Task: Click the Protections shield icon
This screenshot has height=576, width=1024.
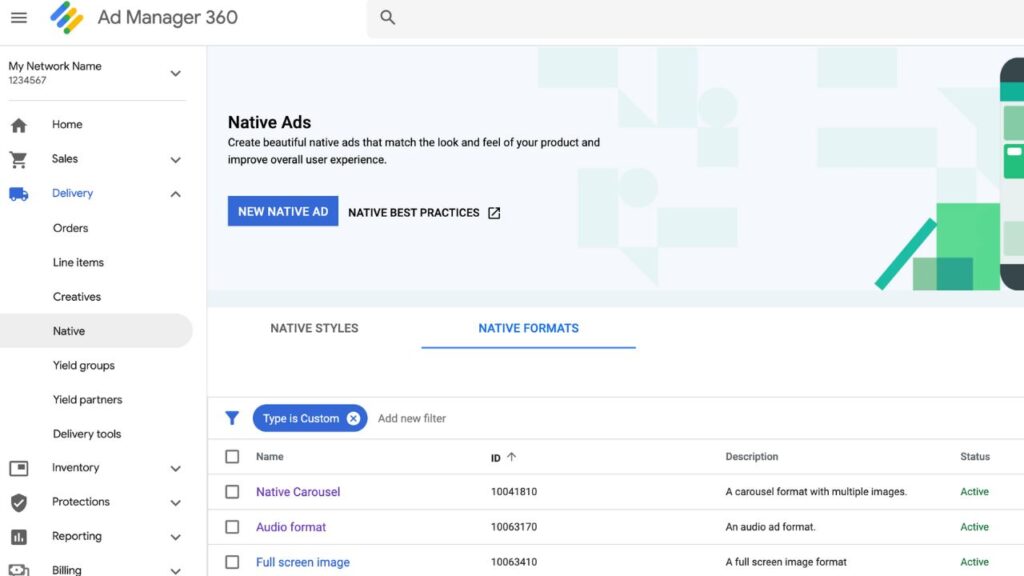Action: (x=18, y=502)
